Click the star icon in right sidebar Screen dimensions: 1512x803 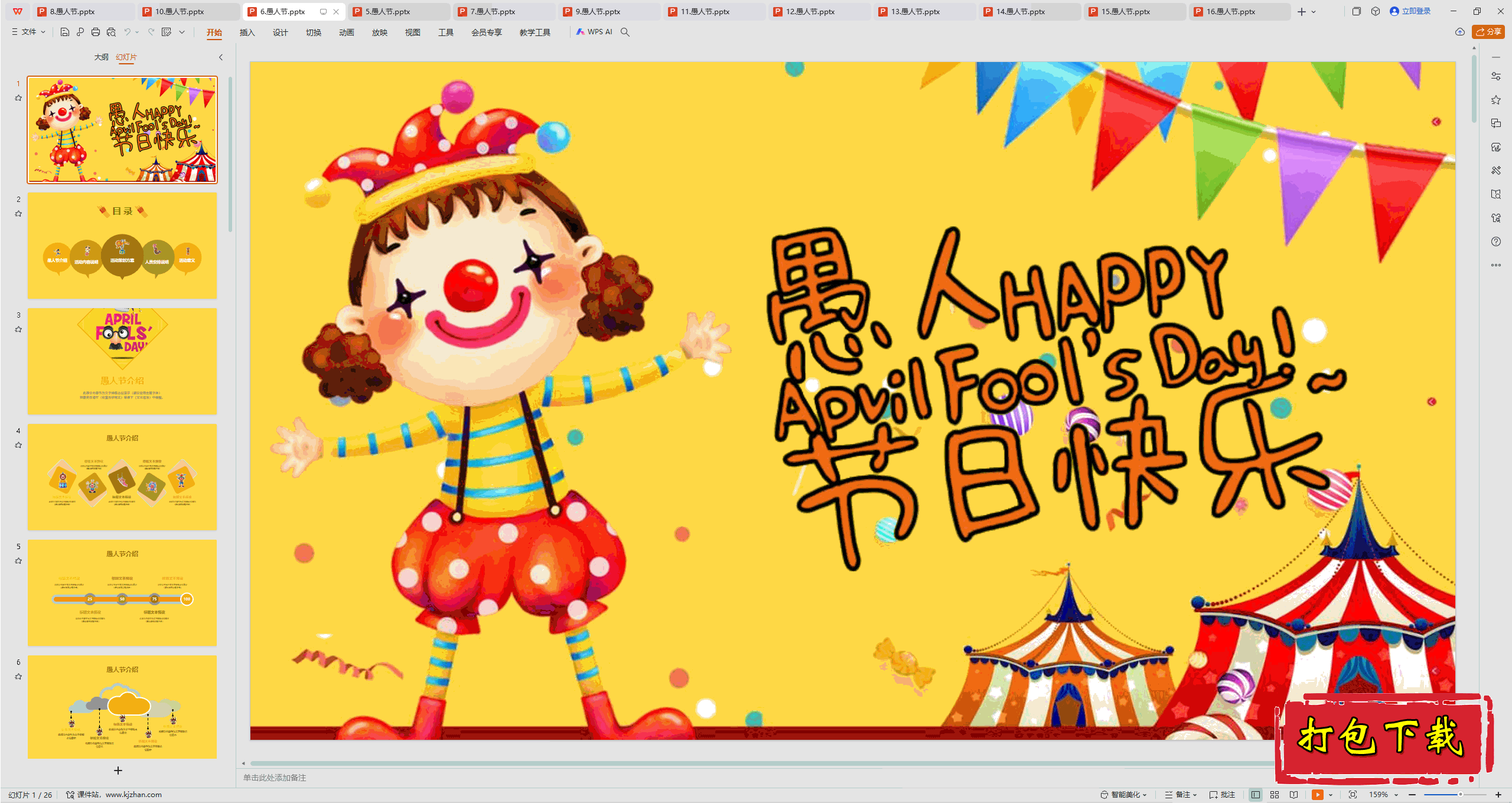tap(1496, 100)
